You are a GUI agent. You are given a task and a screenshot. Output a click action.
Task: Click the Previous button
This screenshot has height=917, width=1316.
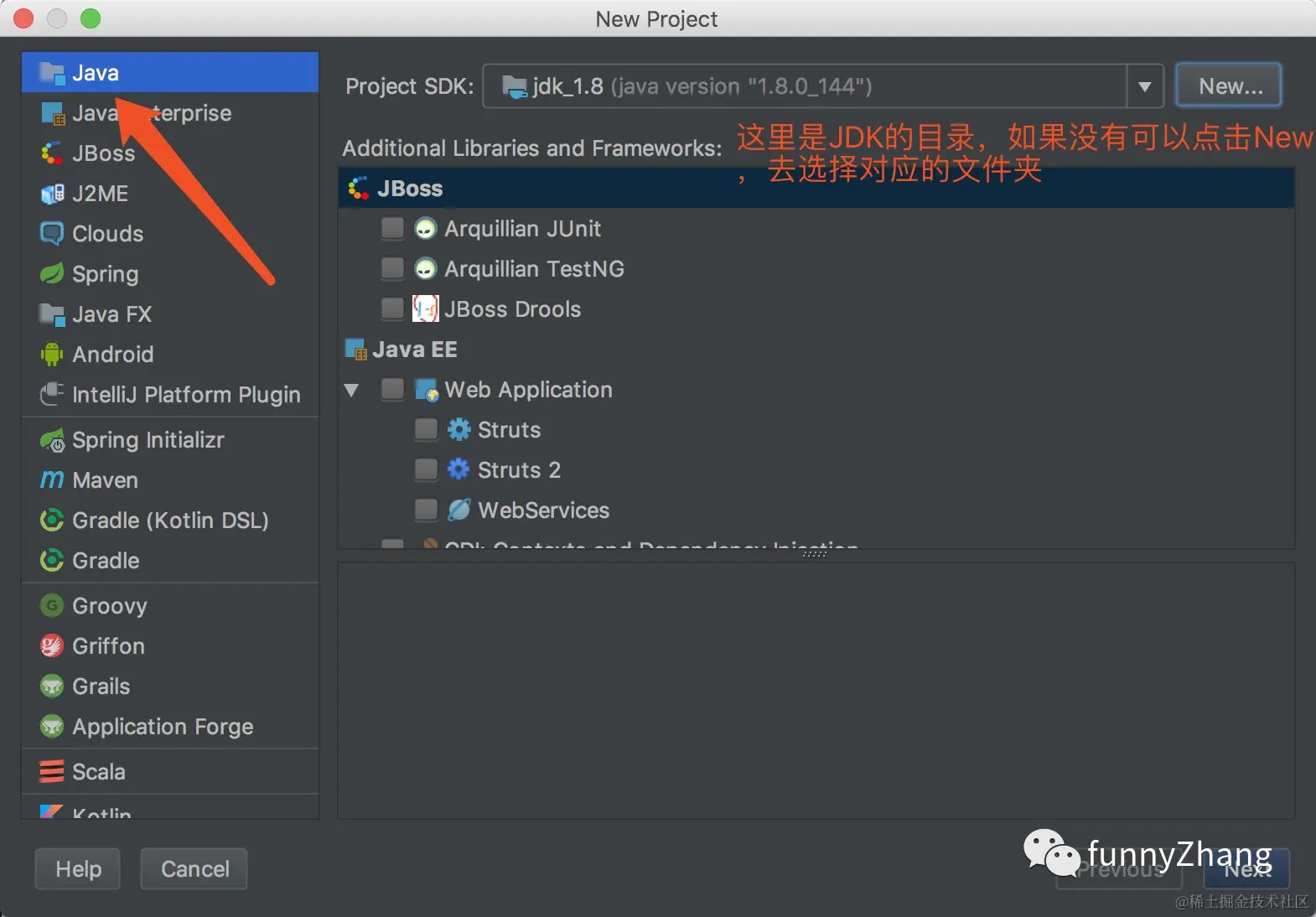click(x=1119, y=869)
